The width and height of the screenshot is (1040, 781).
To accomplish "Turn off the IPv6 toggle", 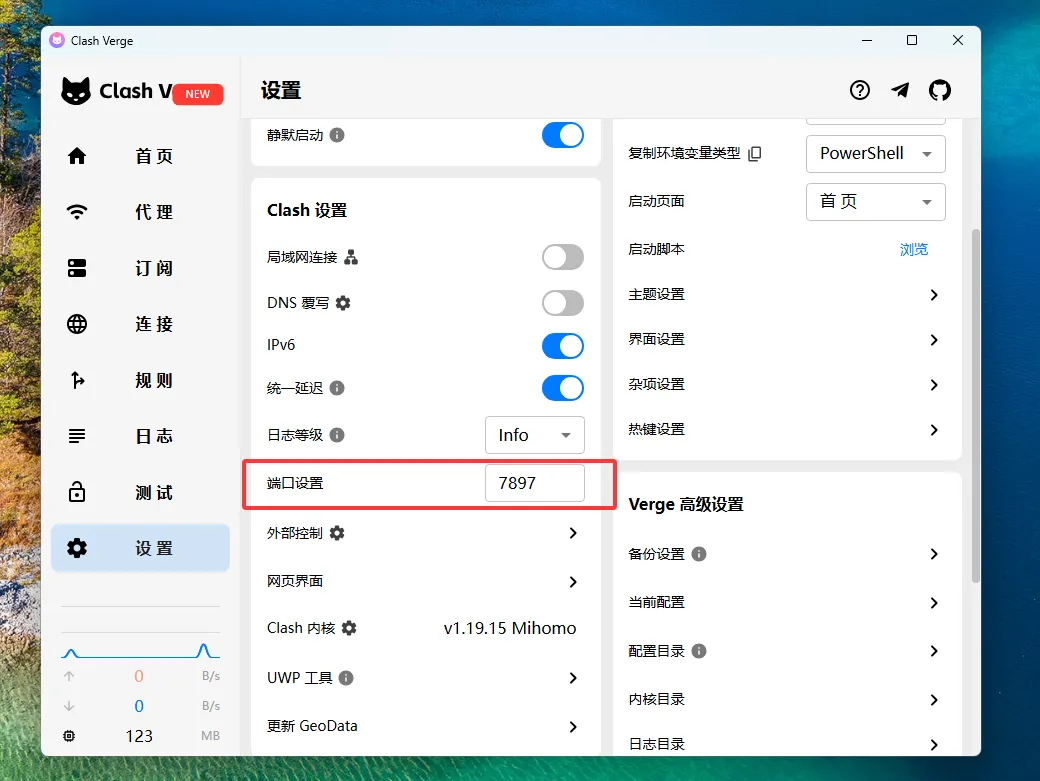I will [562, 345].
